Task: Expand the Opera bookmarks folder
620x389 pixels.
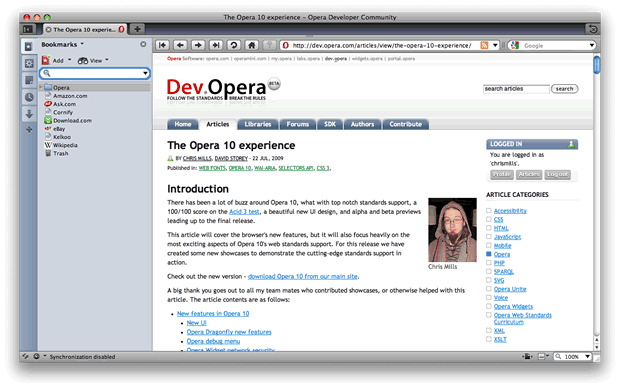Action: [41, 87]
